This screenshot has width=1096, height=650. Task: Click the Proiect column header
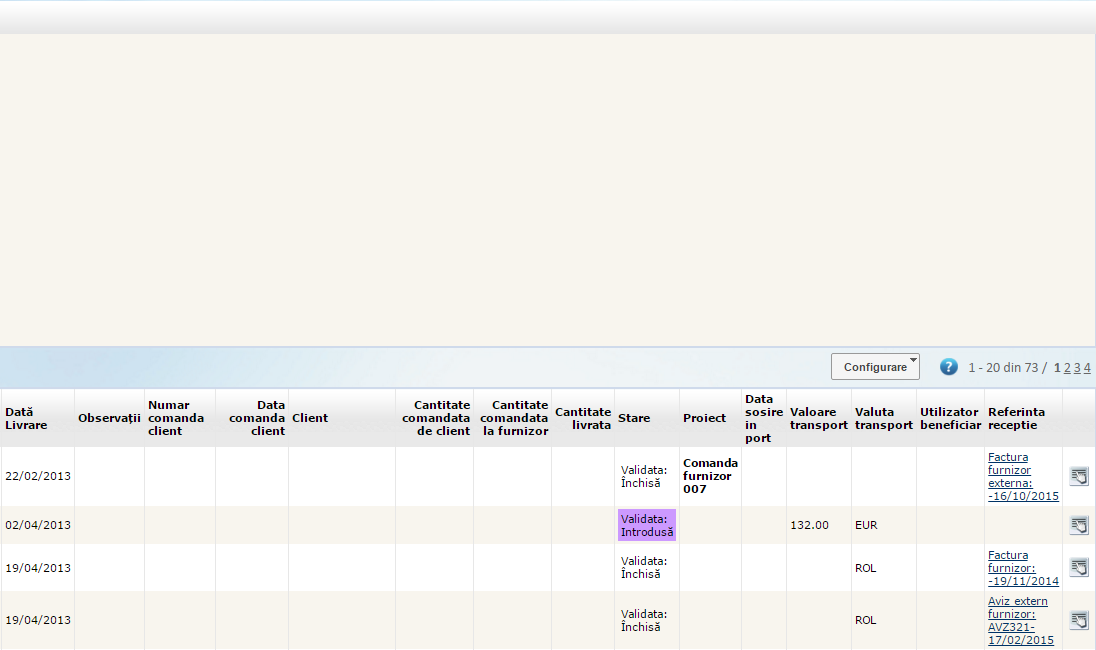pos(704,418)
